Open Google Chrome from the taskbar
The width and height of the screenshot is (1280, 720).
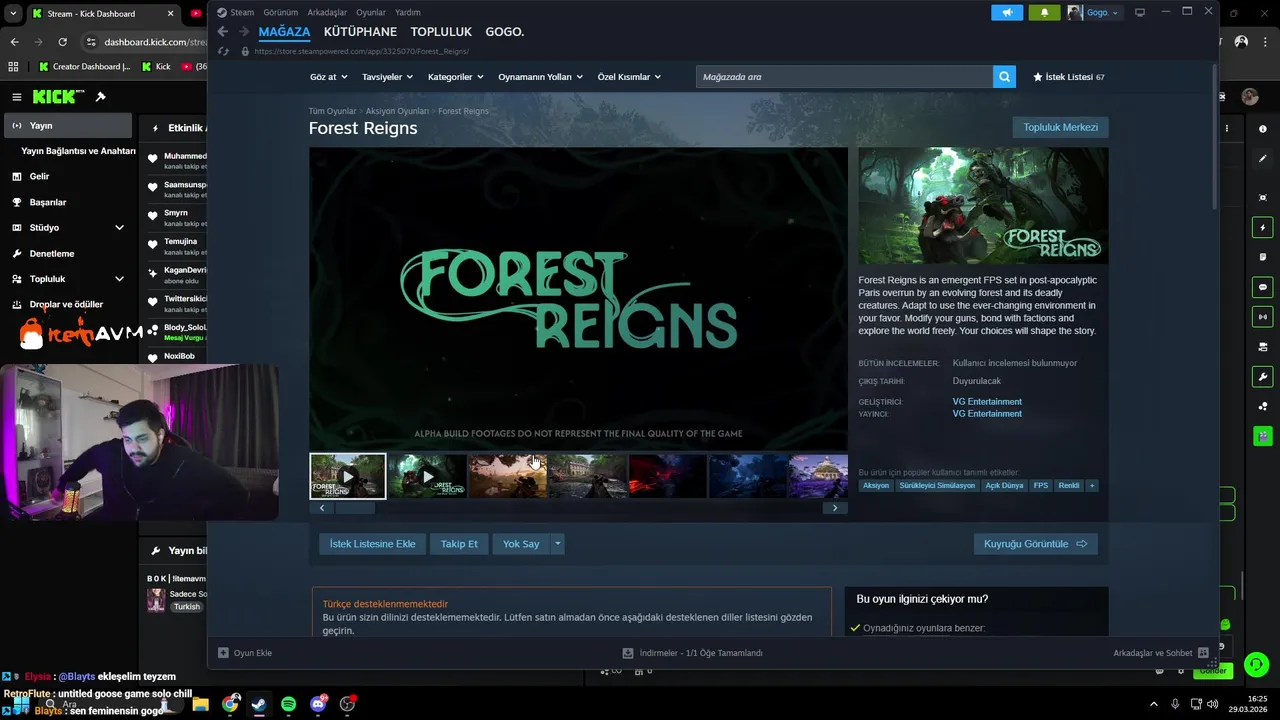[x=231, y=704]
